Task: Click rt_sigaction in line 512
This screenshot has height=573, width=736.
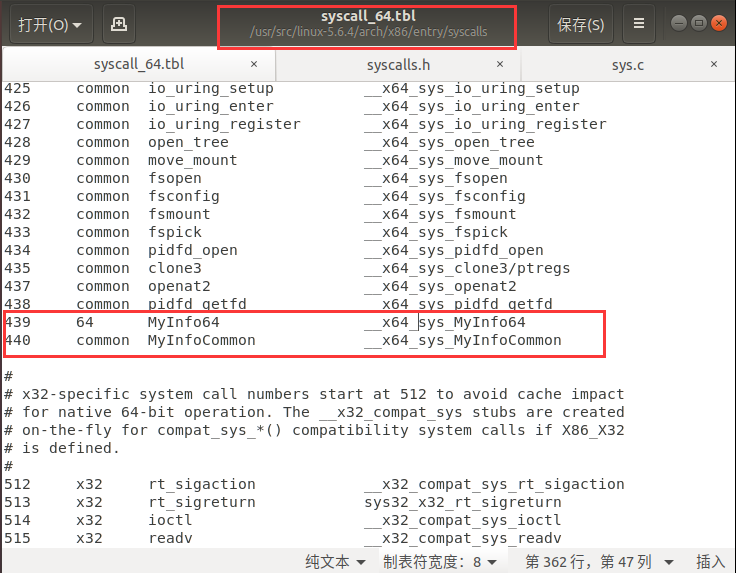Action: 202,484
